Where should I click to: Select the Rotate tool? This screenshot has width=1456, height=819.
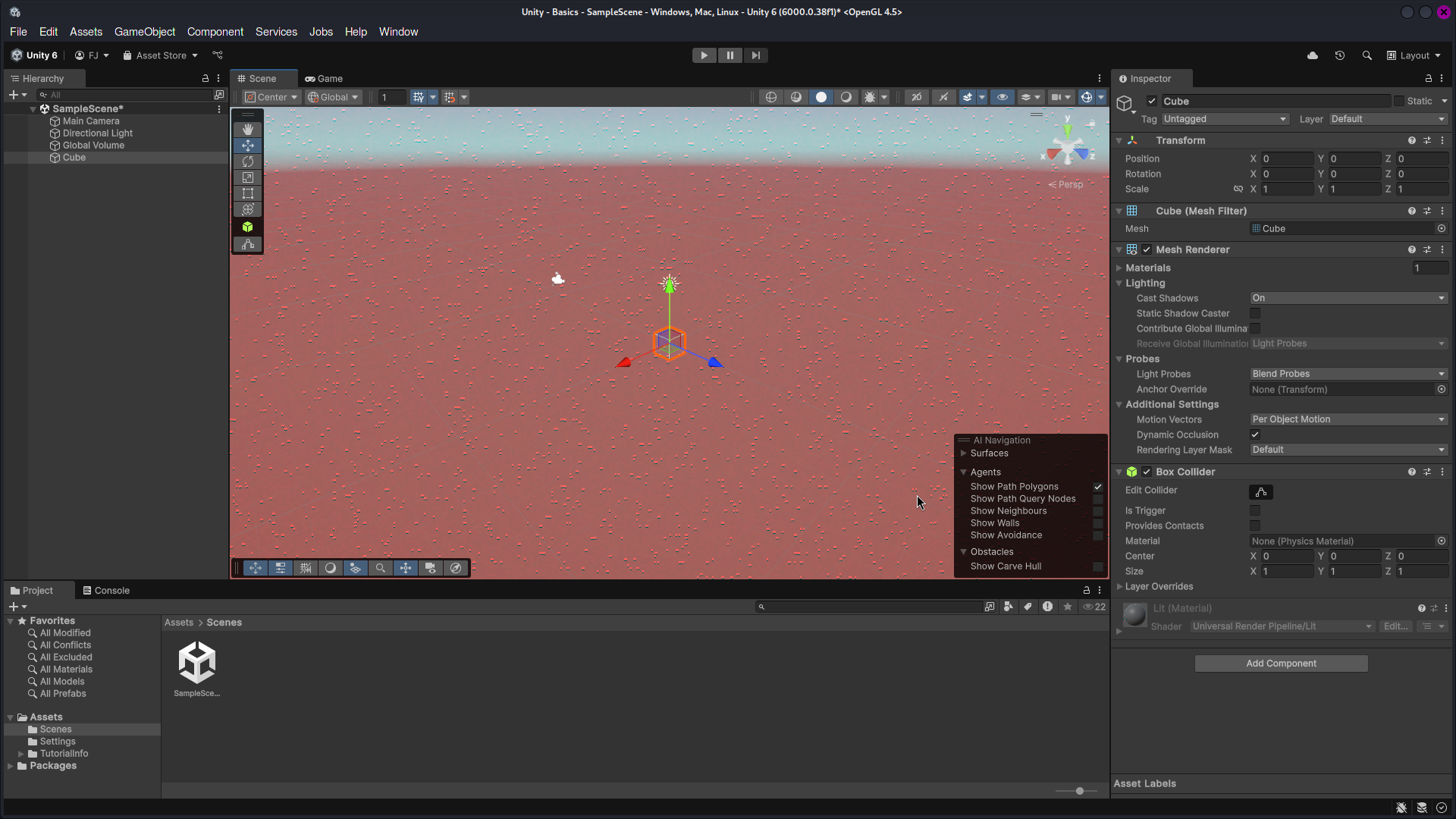coord(248,161)
